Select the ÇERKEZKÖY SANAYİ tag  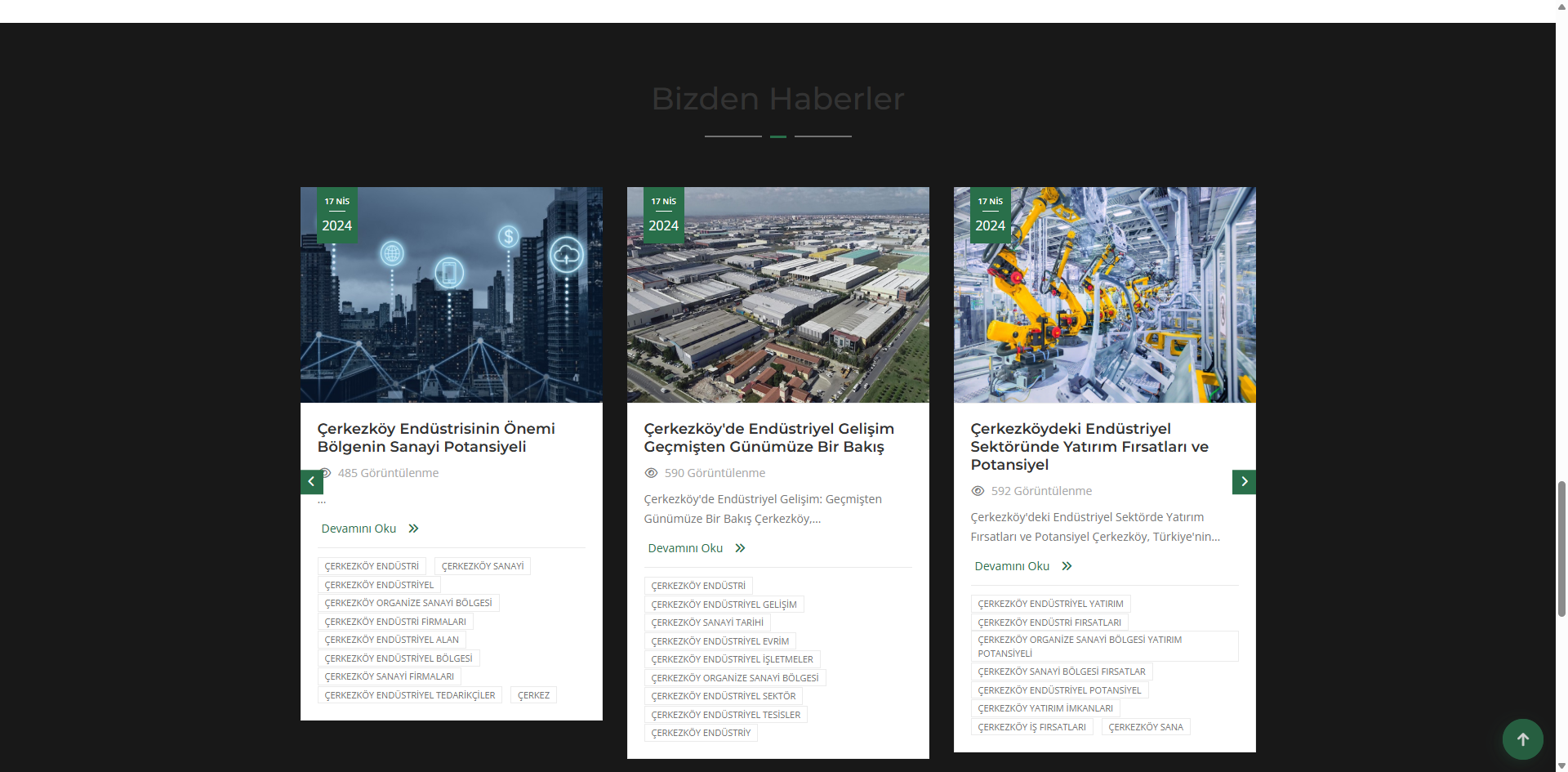coord(482,566)
